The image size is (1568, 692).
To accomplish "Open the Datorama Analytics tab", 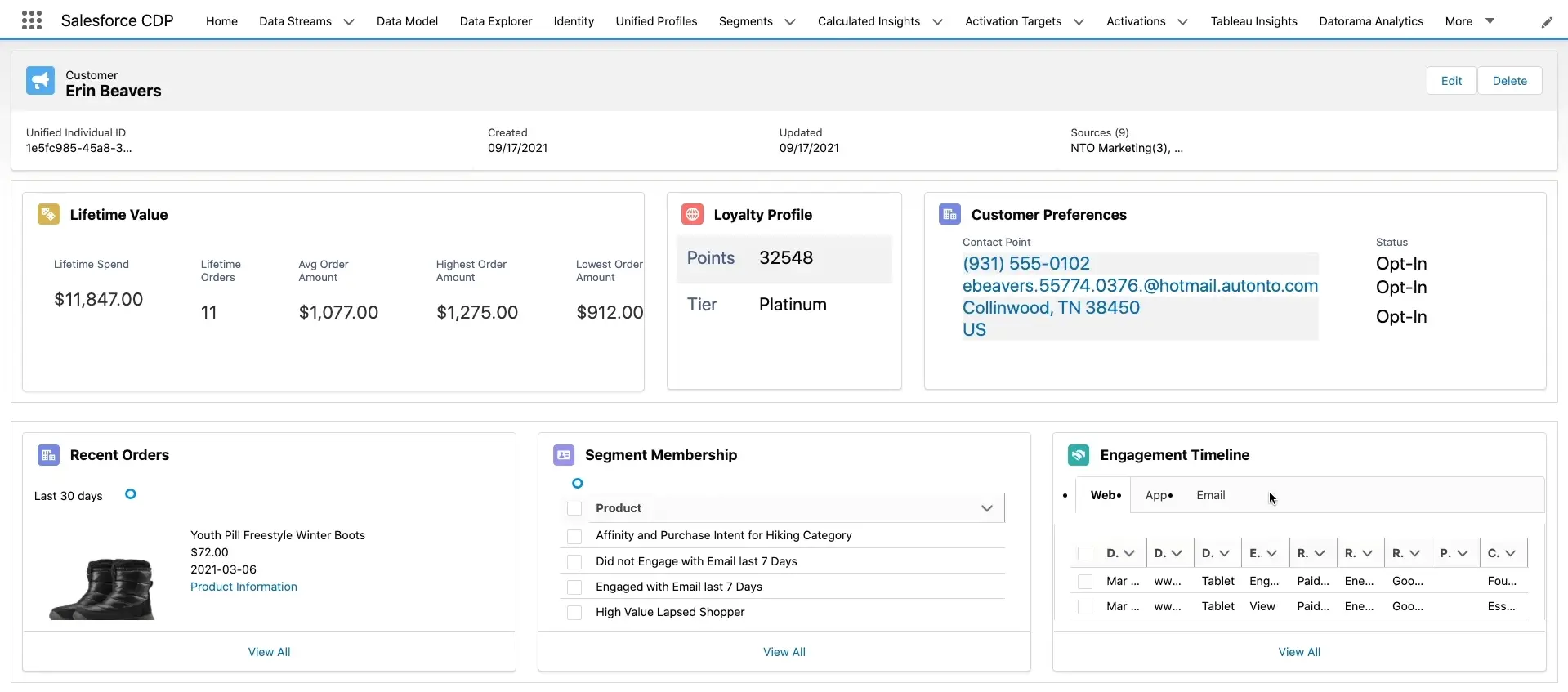I will (x=1371, y=21).
